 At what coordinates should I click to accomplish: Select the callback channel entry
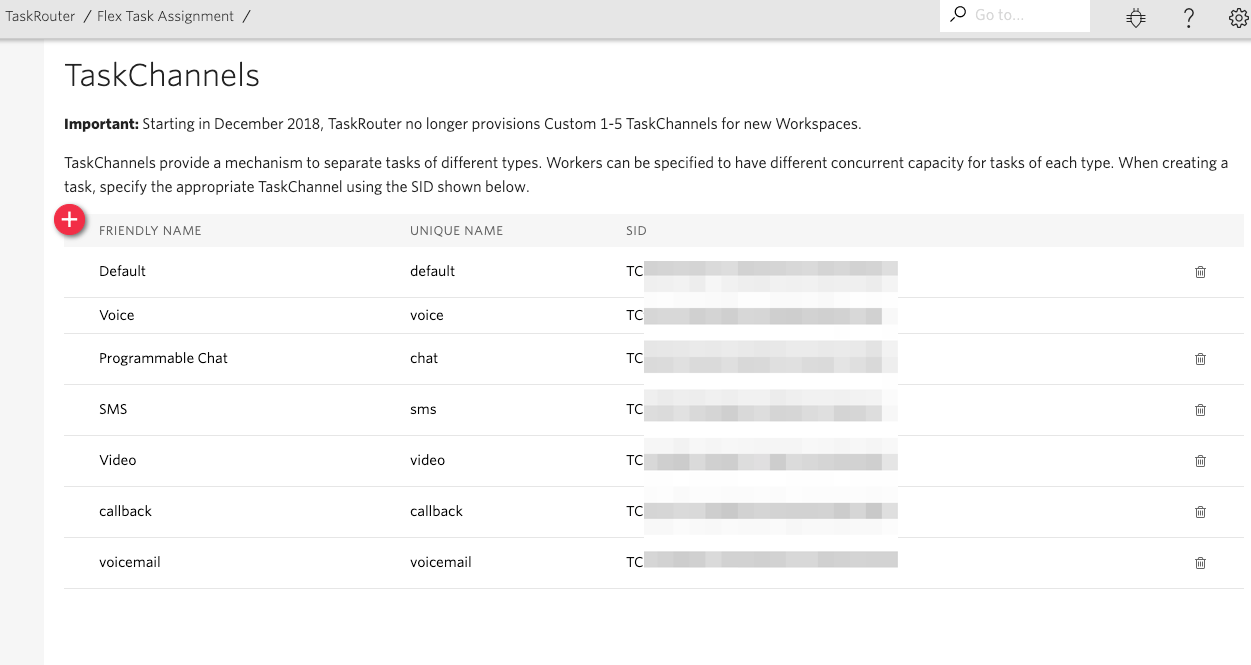pyautogui.click(x=125, y=511)
